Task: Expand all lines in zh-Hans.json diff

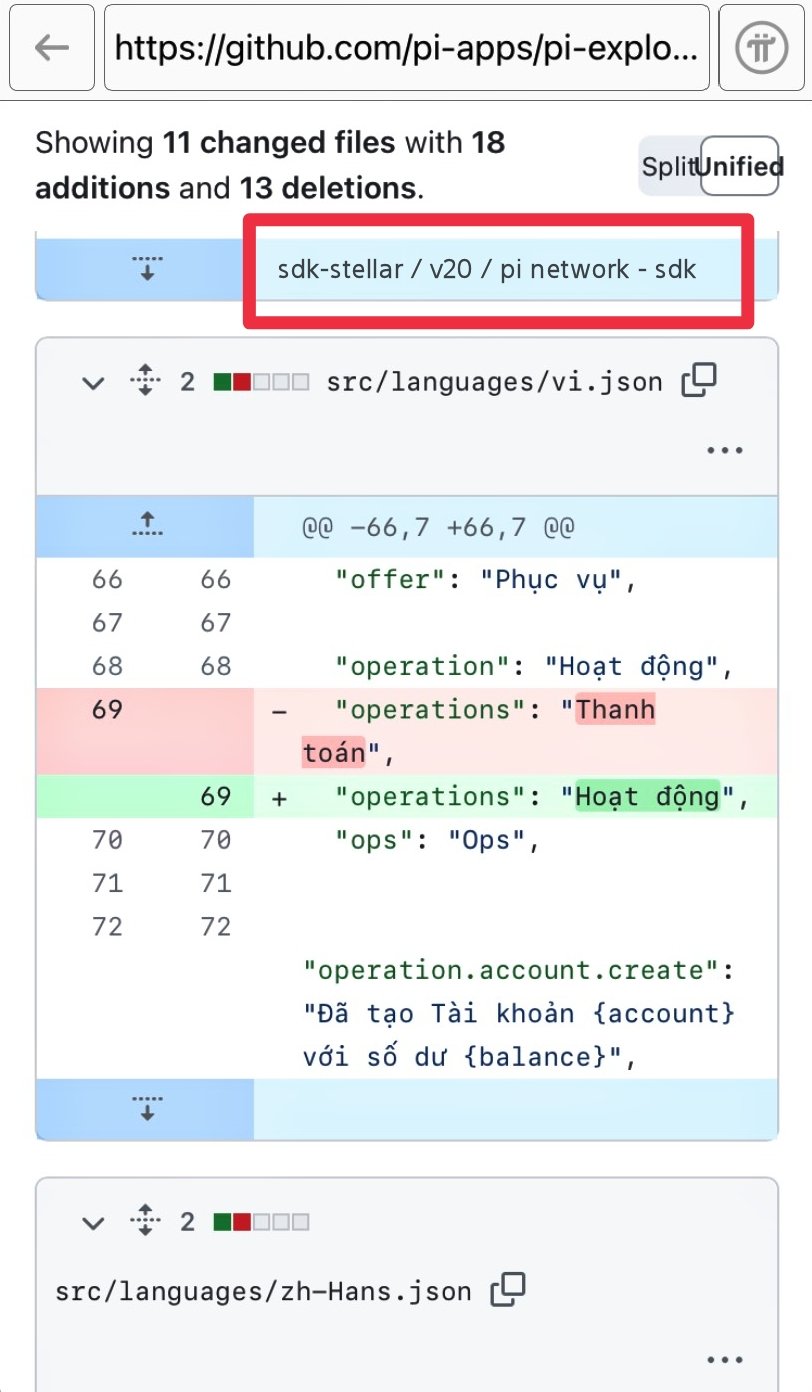Action: [x=146, y=1222]
